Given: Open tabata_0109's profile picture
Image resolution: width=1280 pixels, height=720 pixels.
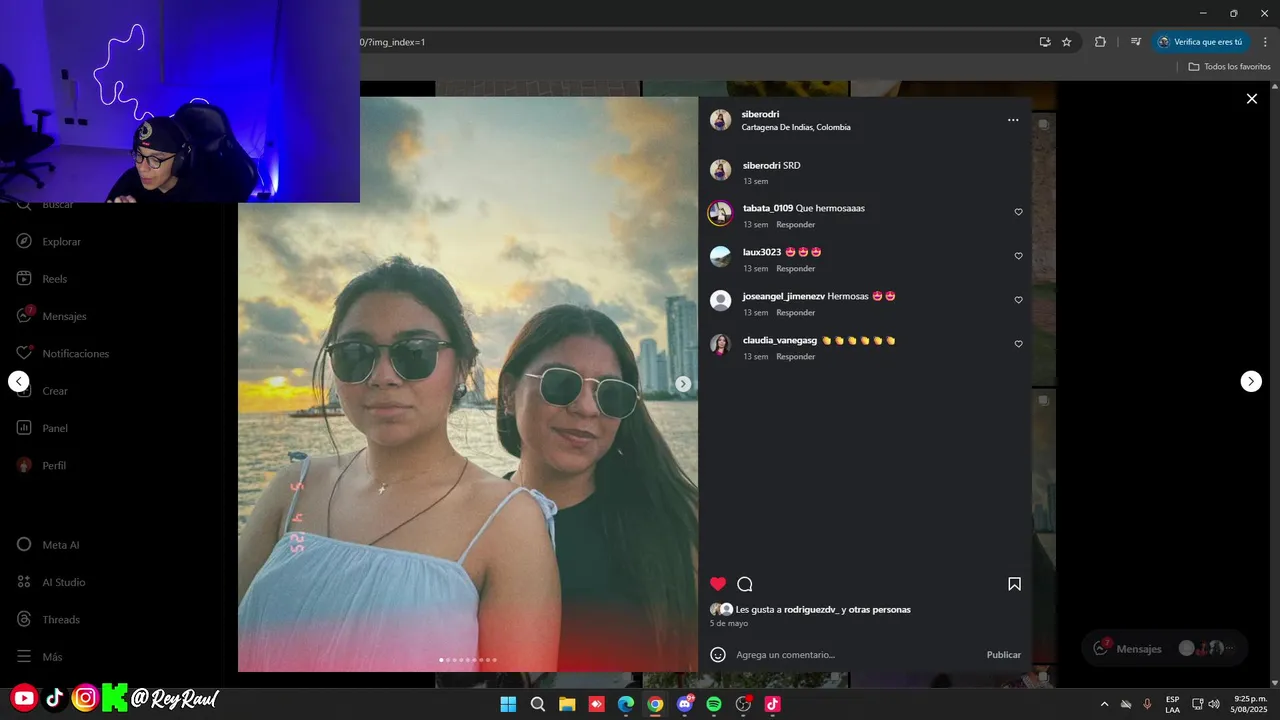Looking at the screenshot, I should [720, 213].
